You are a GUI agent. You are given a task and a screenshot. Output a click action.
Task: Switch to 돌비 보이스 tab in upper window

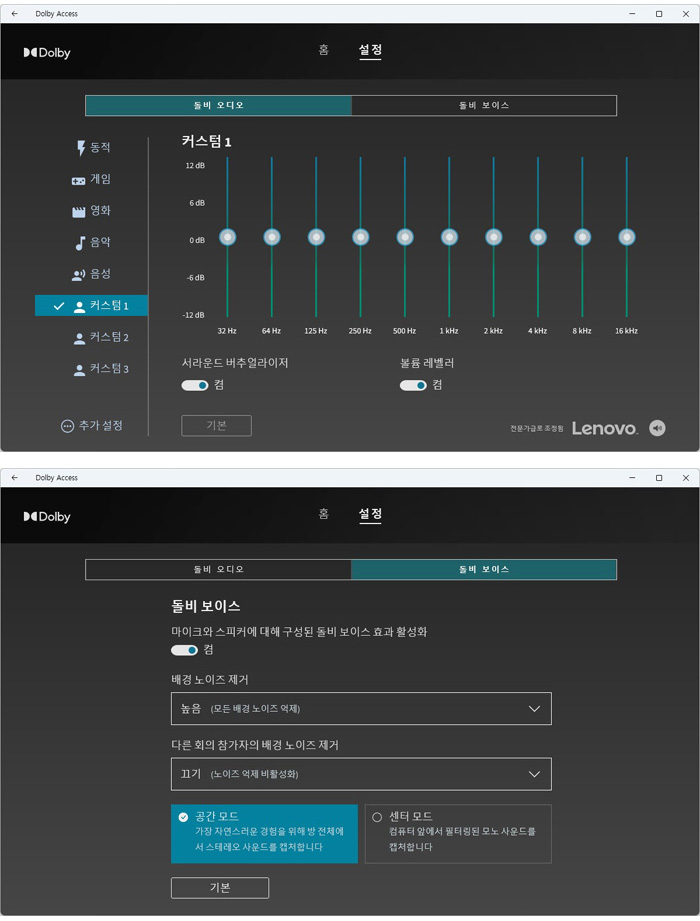484,105
